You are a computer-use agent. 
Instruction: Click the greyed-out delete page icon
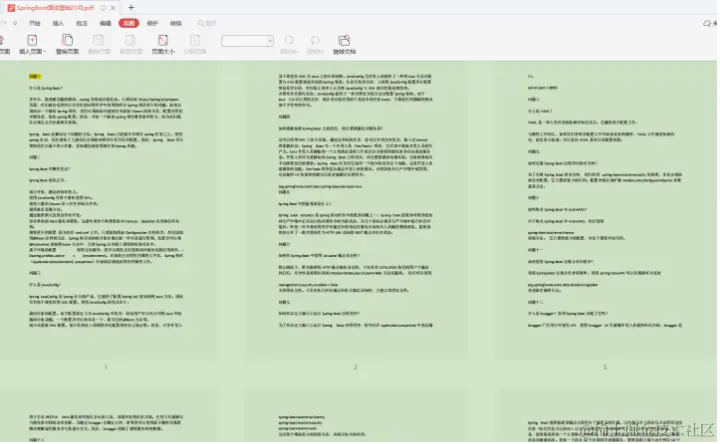(x=99, y=40)
